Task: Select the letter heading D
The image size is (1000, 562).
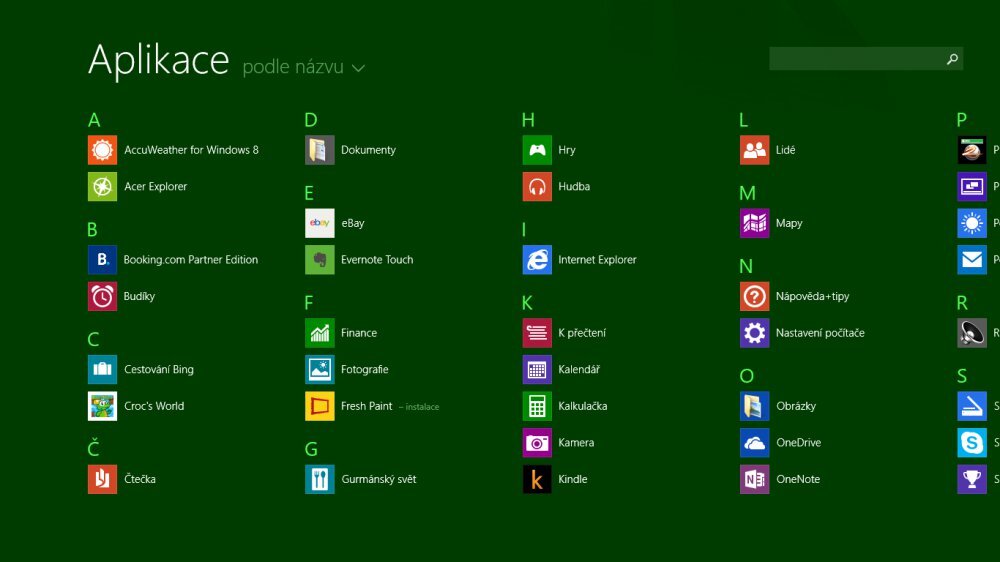Action: click(x=311, y=120)
